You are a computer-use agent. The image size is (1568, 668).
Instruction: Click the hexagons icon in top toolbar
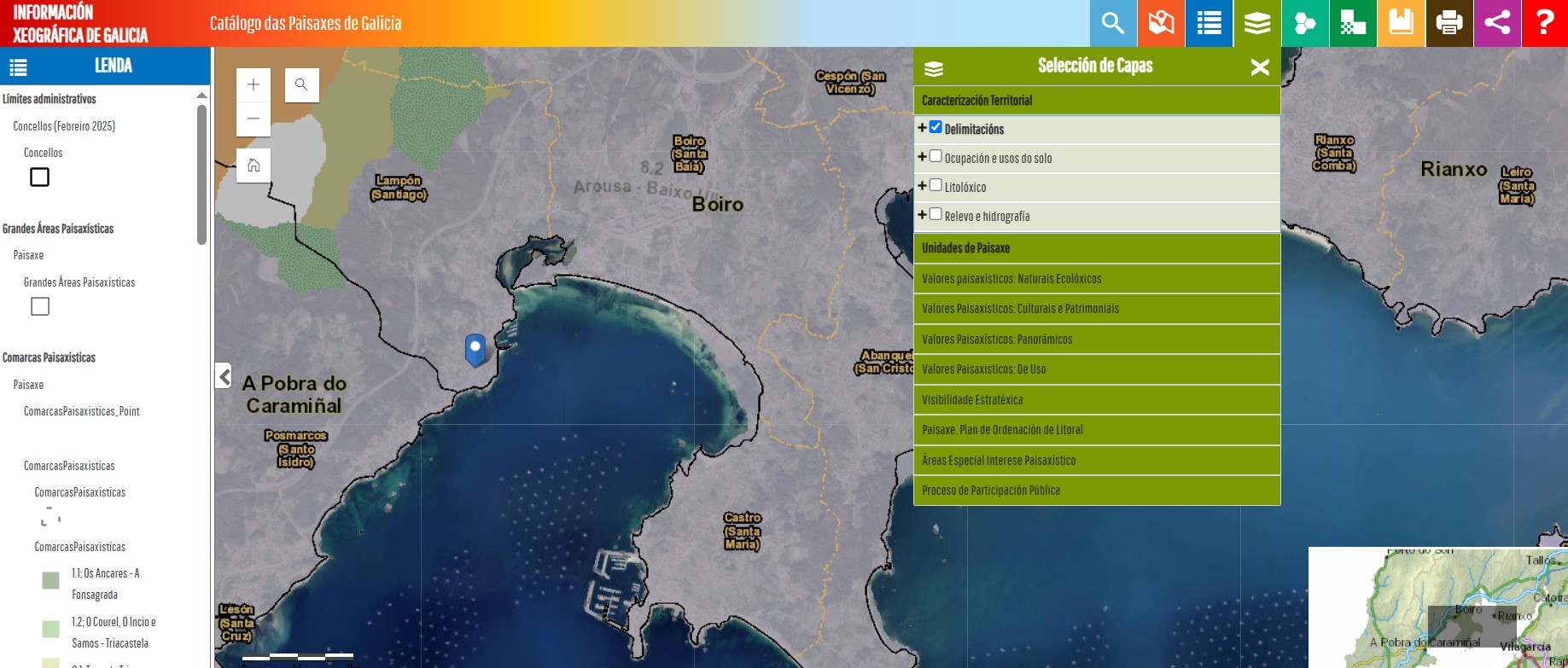[x=1305, y=23]
